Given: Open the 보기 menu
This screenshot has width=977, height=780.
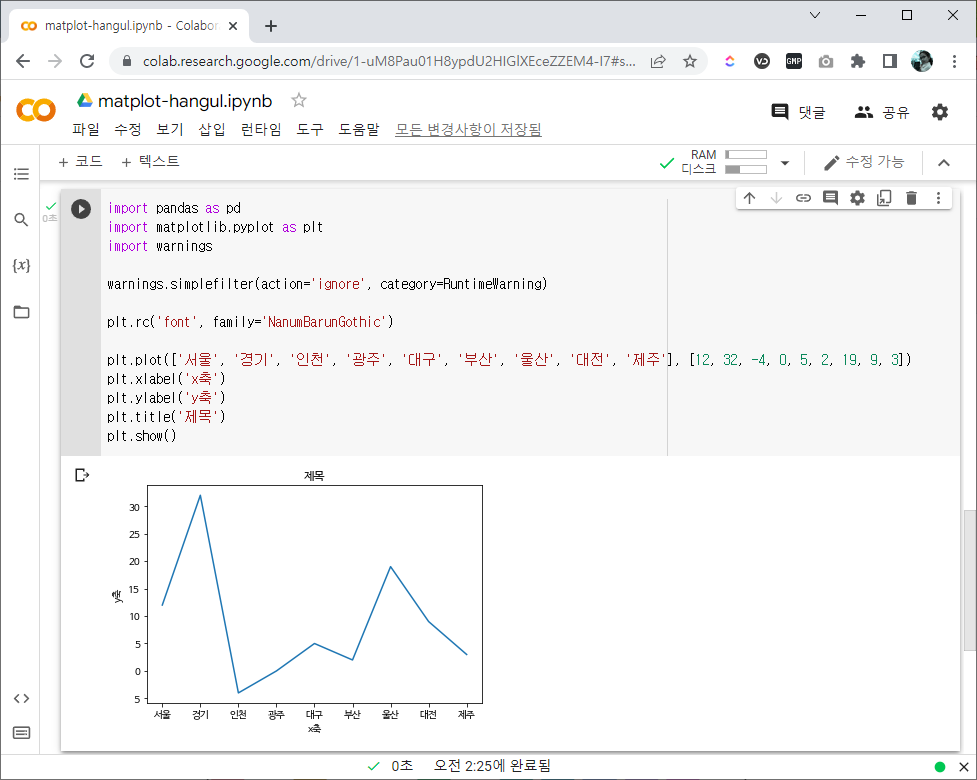Looking at the screenshot, I should point(169,129).
